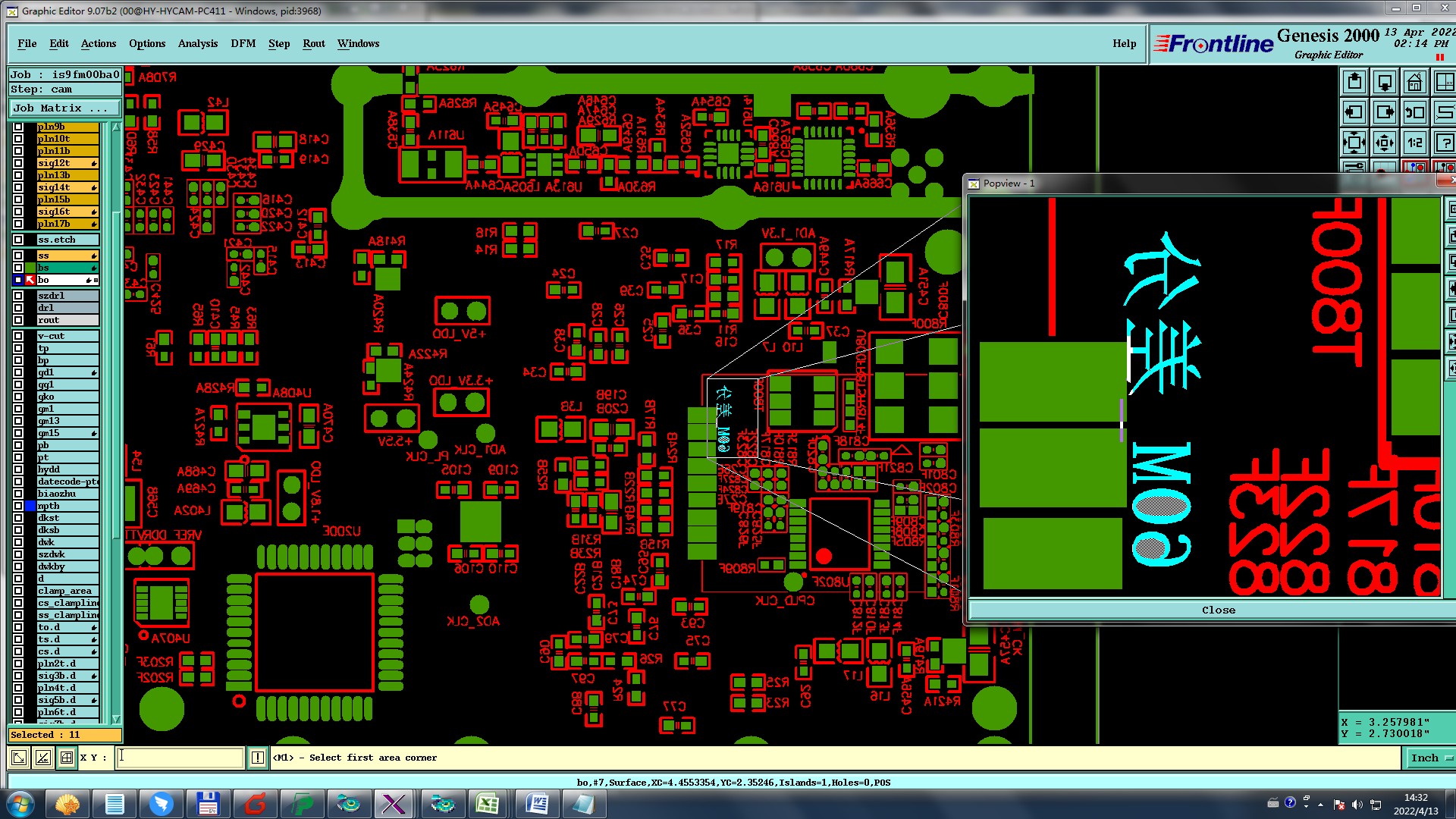Open the Analysis menu
1456x819 pixels.
tap(198, 43)
